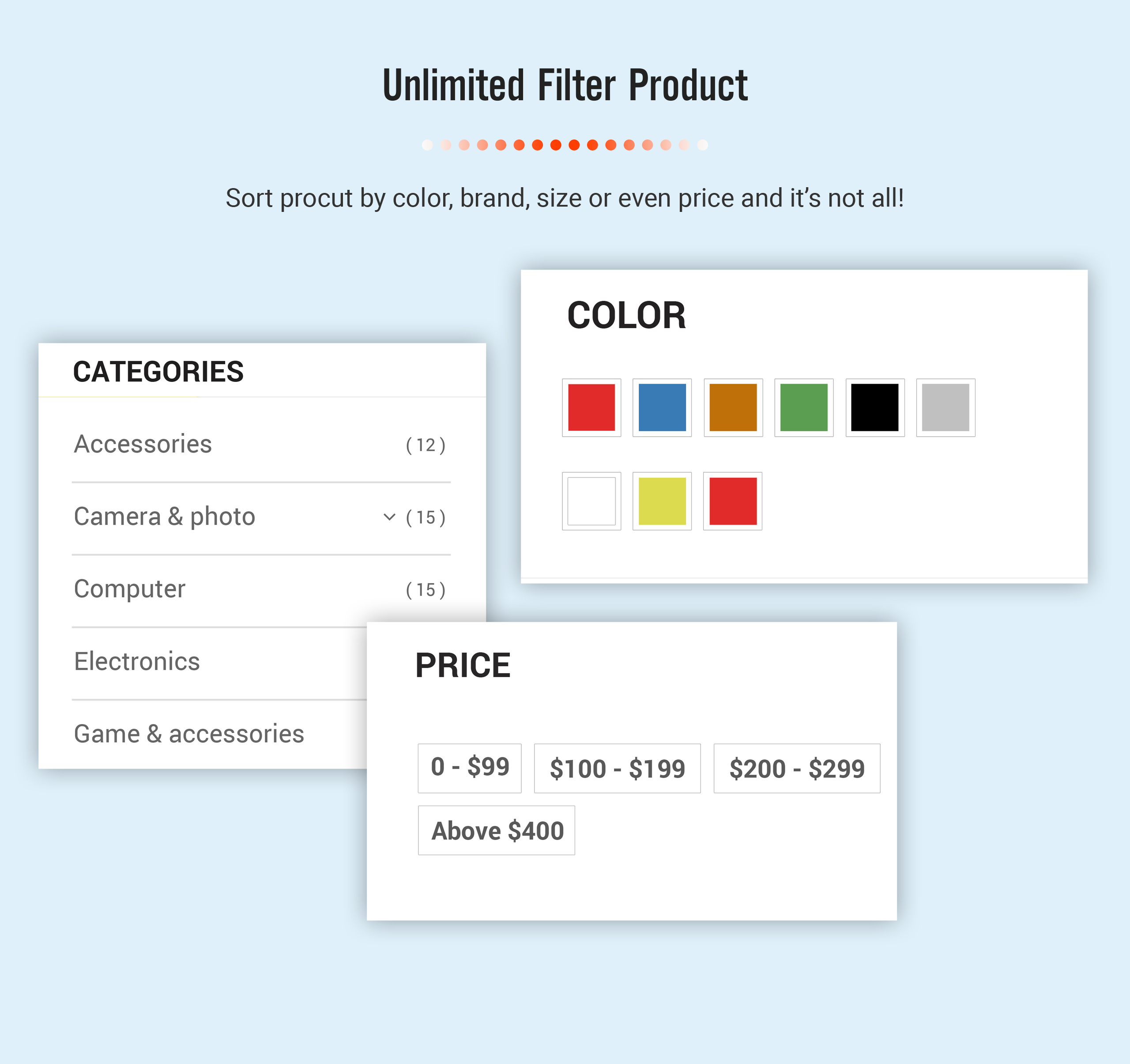Pick the white color swatch
Viewport: 1130px width, 1064px height.
(592, 501)
